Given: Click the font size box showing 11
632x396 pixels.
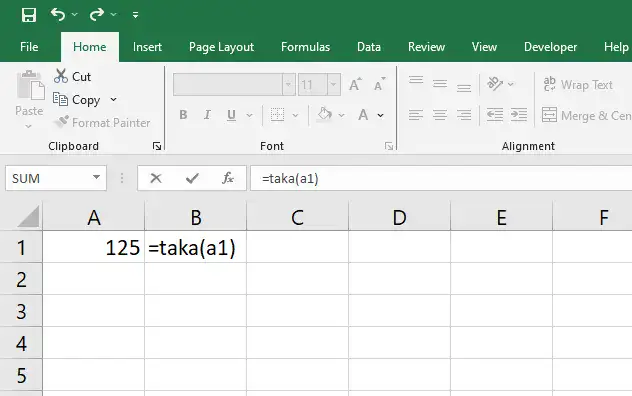Looking at the screenshot, I should point(312,85).
